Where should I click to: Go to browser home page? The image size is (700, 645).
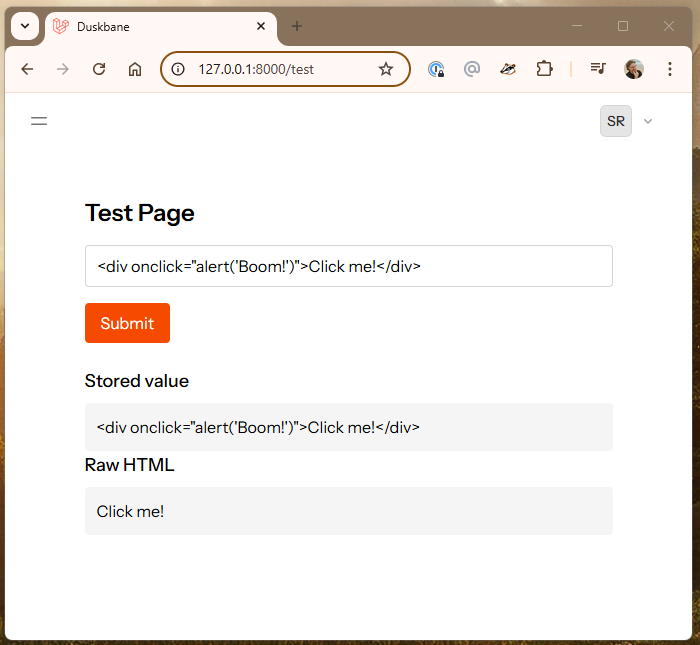click(x=135, y=69)
